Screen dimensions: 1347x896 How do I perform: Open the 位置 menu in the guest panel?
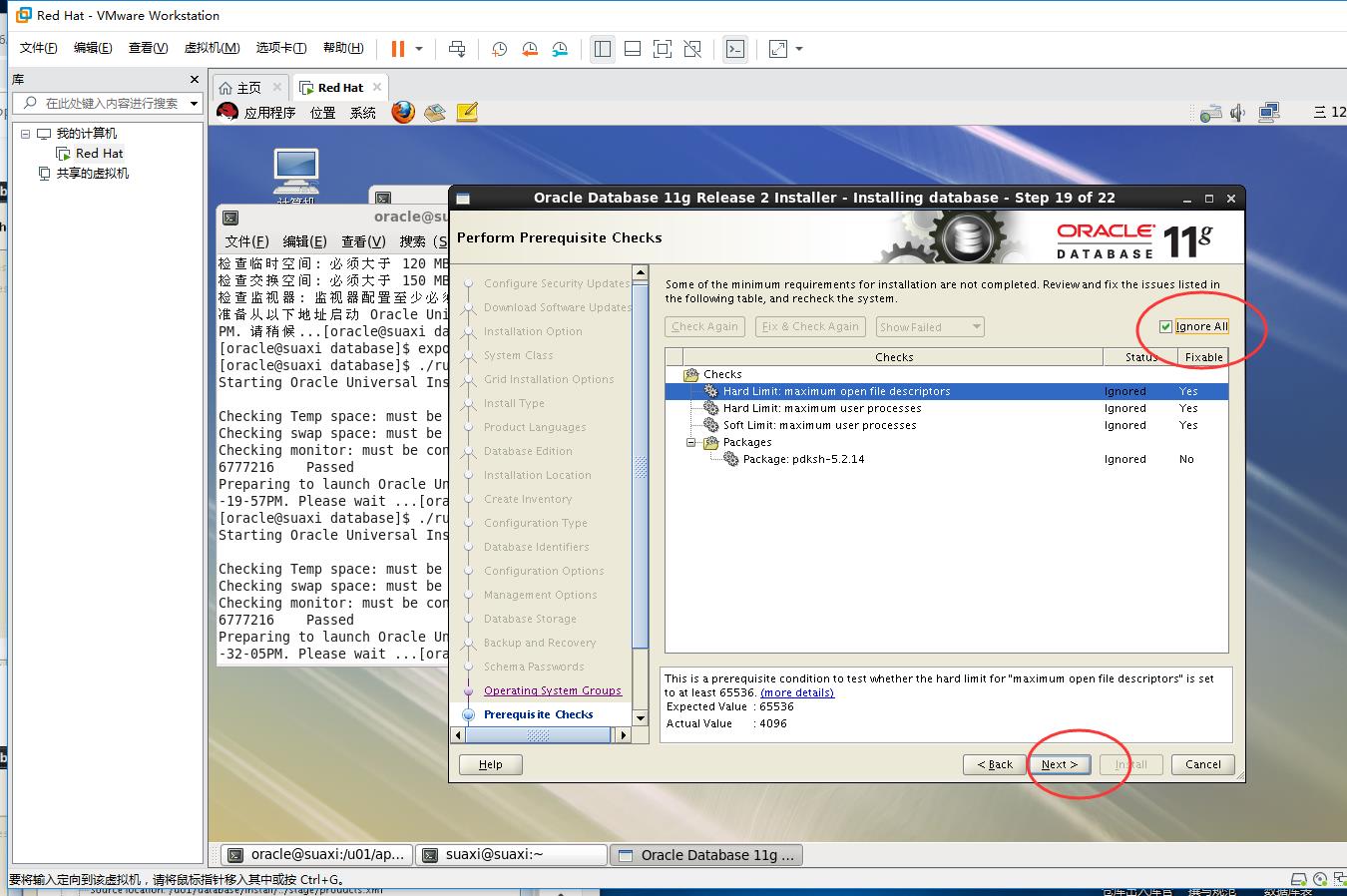coord(323,113)
